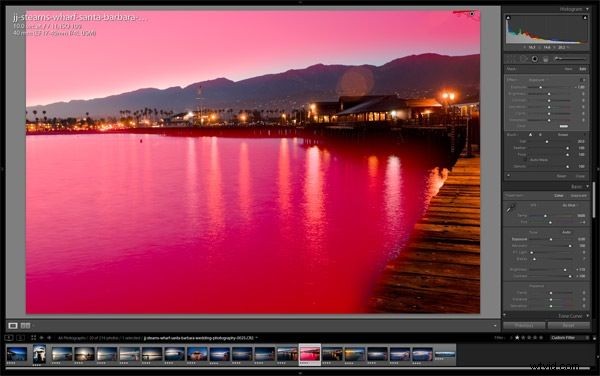Viewport: 600px width, 376px height.
Task: Click the Auto tone button
Action: (566, 232)
